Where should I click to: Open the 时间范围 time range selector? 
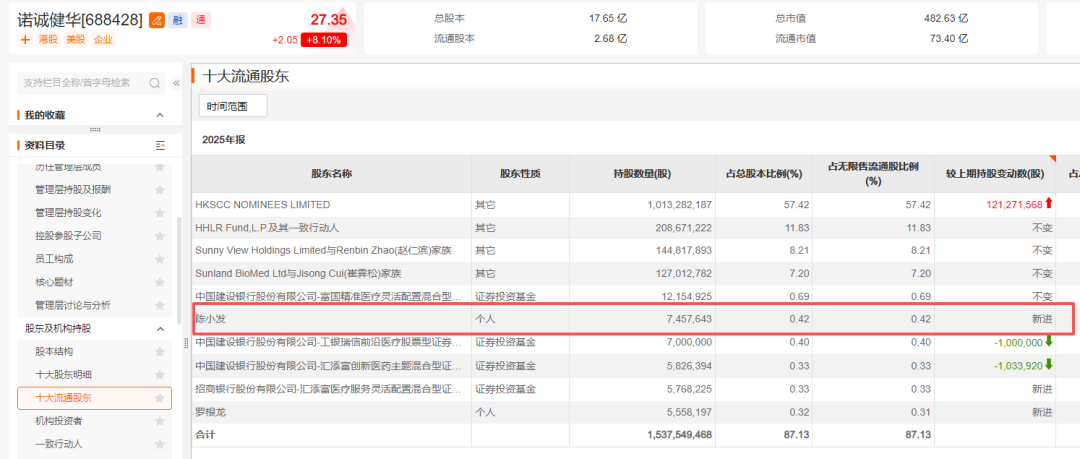[x=232, y=106]
